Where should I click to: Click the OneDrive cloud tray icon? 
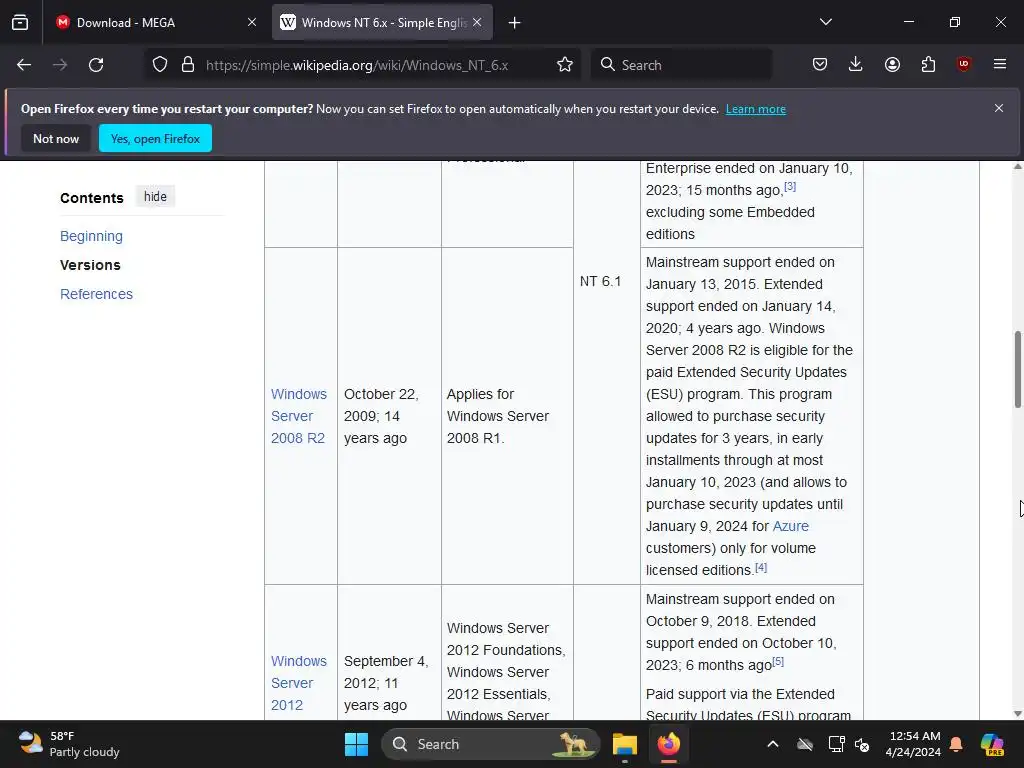tap(805, 744)
